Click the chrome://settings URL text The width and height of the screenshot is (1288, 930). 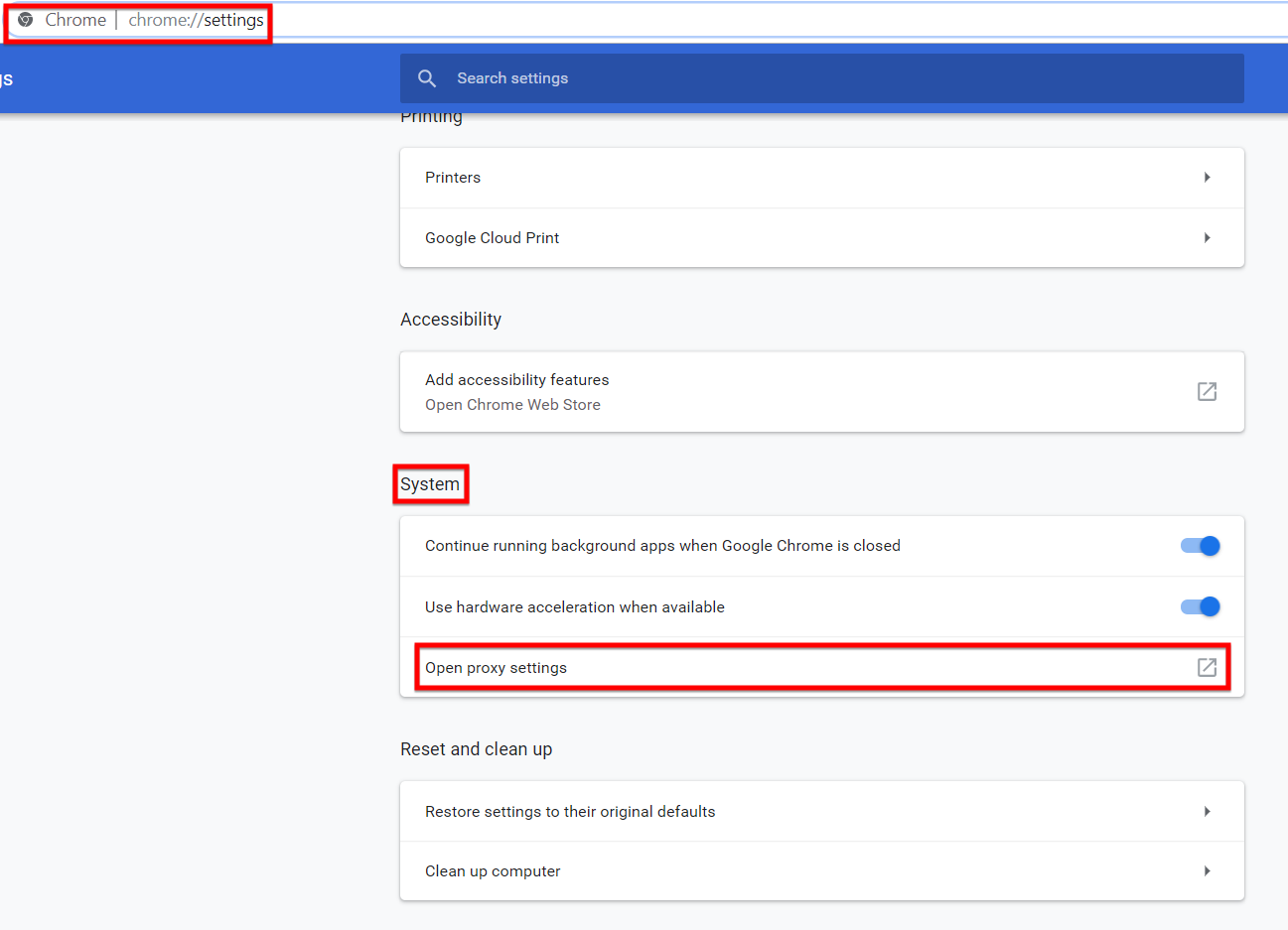196,20
